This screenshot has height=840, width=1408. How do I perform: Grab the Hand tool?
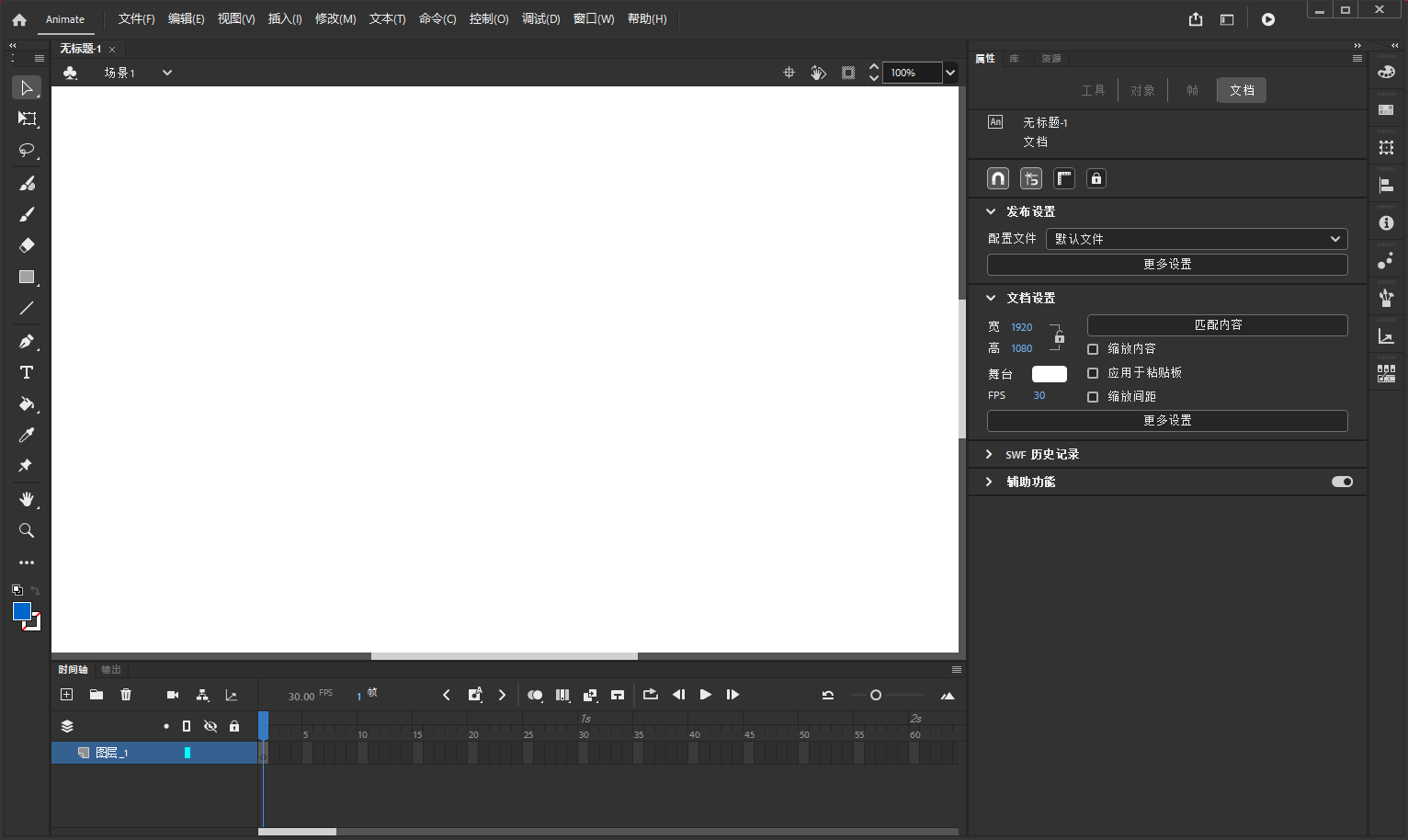coord(26,500)
